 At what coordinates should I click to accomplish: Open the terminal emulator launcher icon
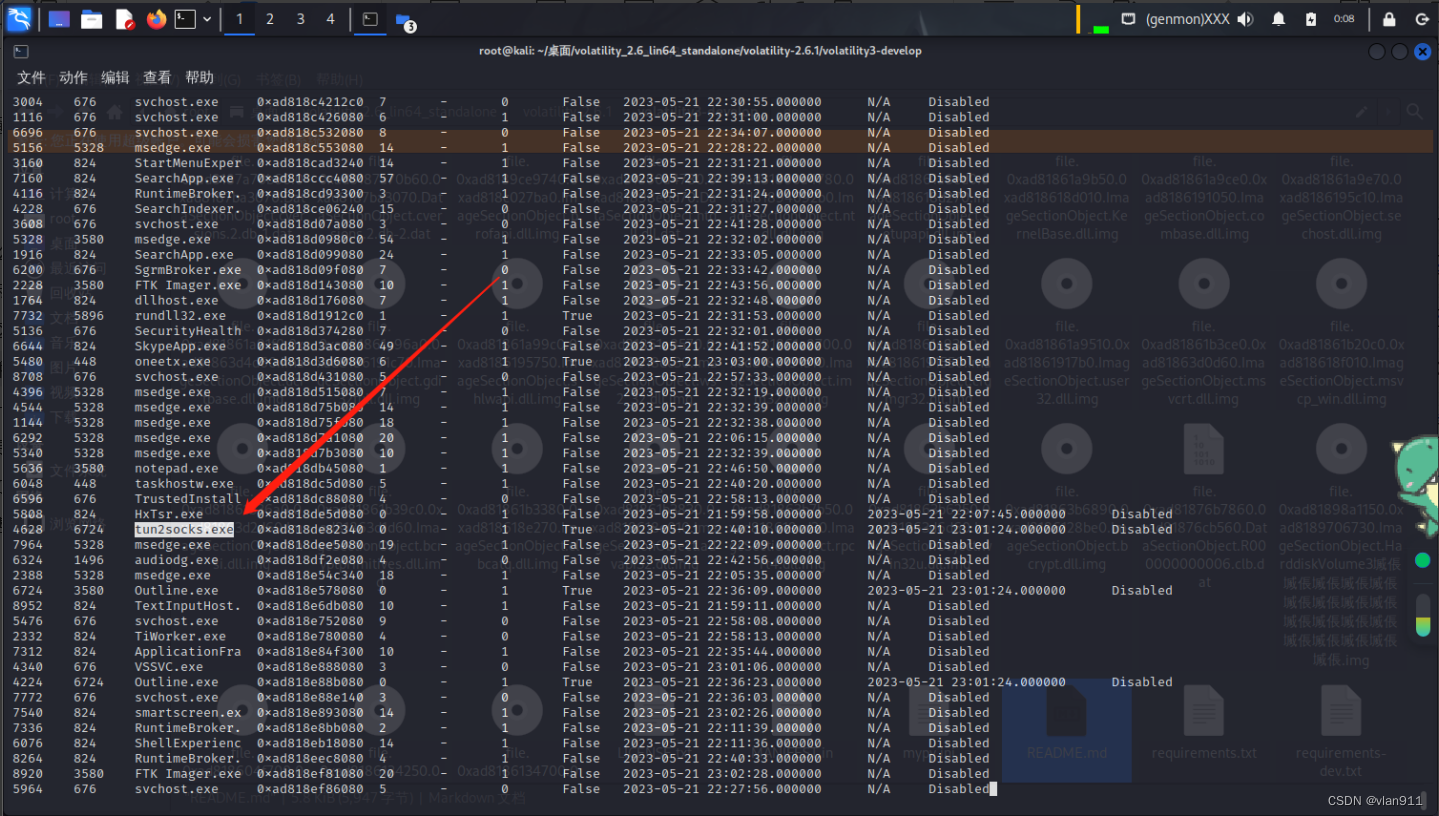coord(185,19)
